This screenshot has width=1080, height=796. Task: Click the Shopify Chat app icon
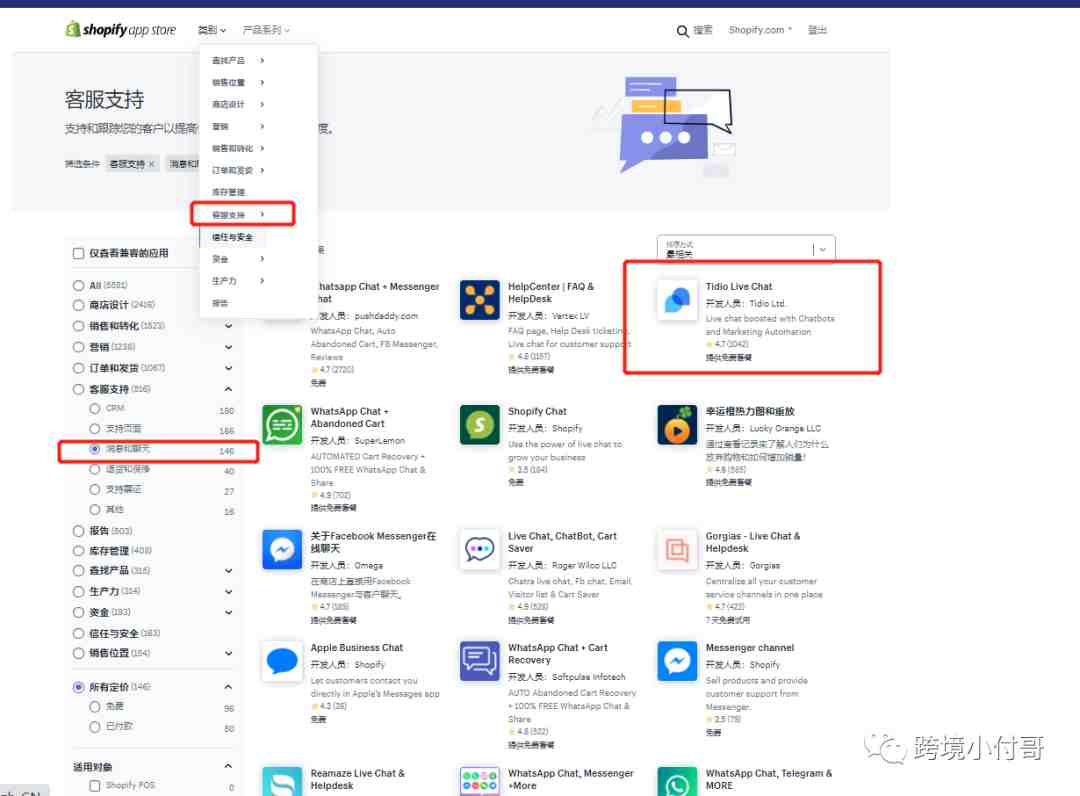point(480,425)
